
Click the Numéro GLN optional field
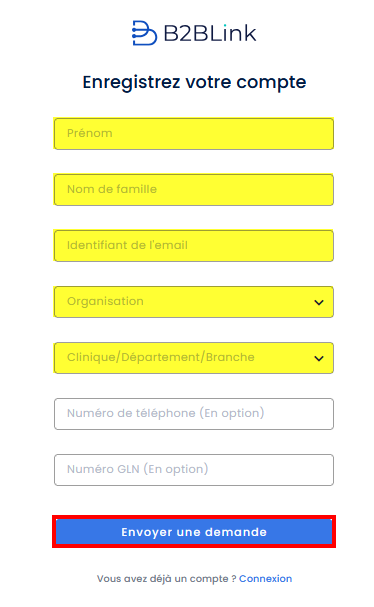pyautogui.click(x=194, y=470)
